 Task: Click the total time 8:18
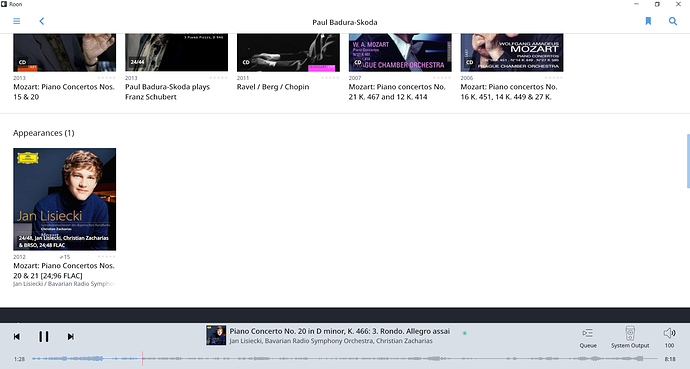pyautogui.click(x=670, y=359)
